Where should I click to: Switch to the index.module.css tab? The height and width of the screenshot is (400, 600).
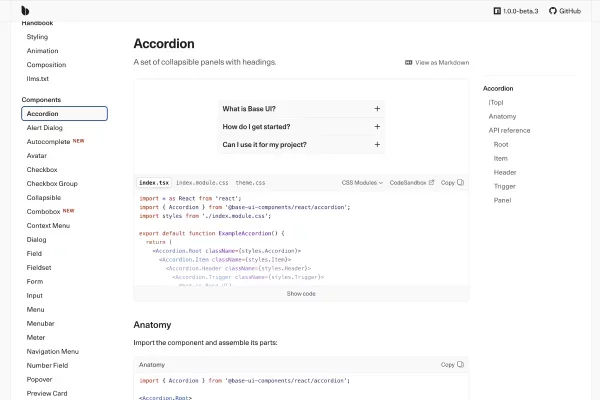pyautogui.click(x=202, y=183)
